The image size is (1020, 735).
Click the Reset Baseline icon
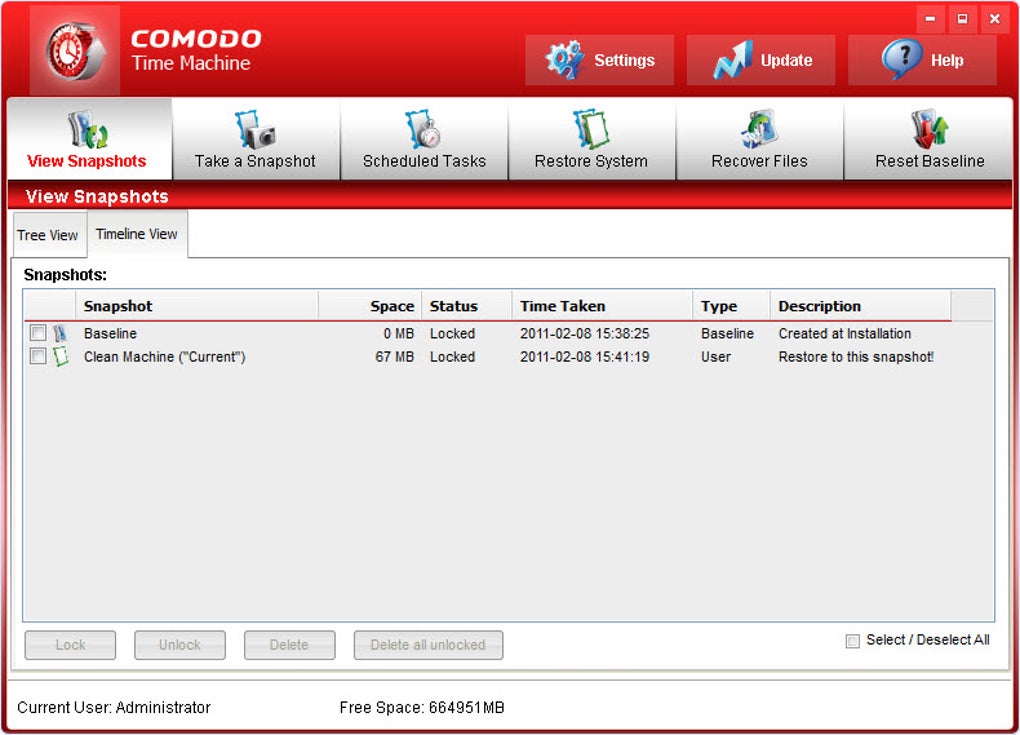[x=929, y=129]
